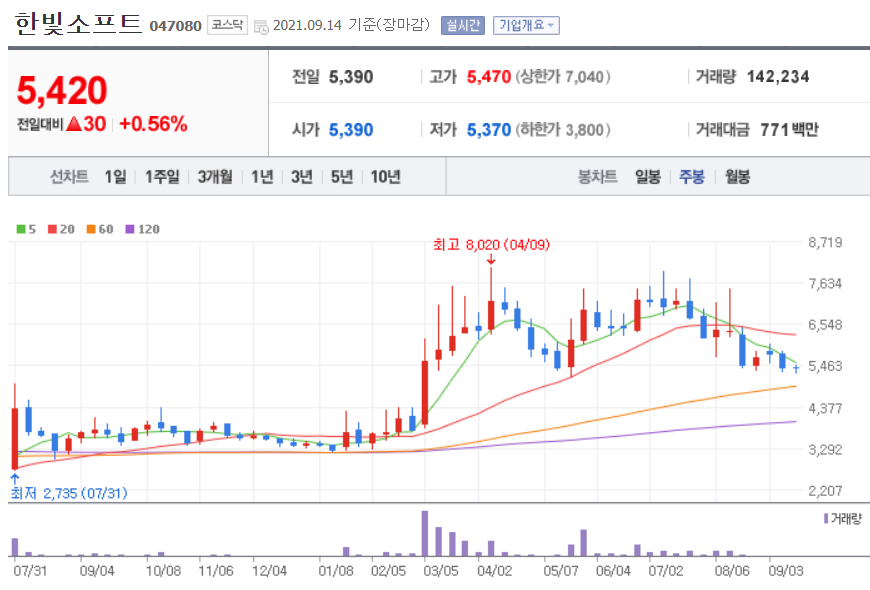Switch to the 1년 one-year chart
870x590 pixels.
point(262,176)
